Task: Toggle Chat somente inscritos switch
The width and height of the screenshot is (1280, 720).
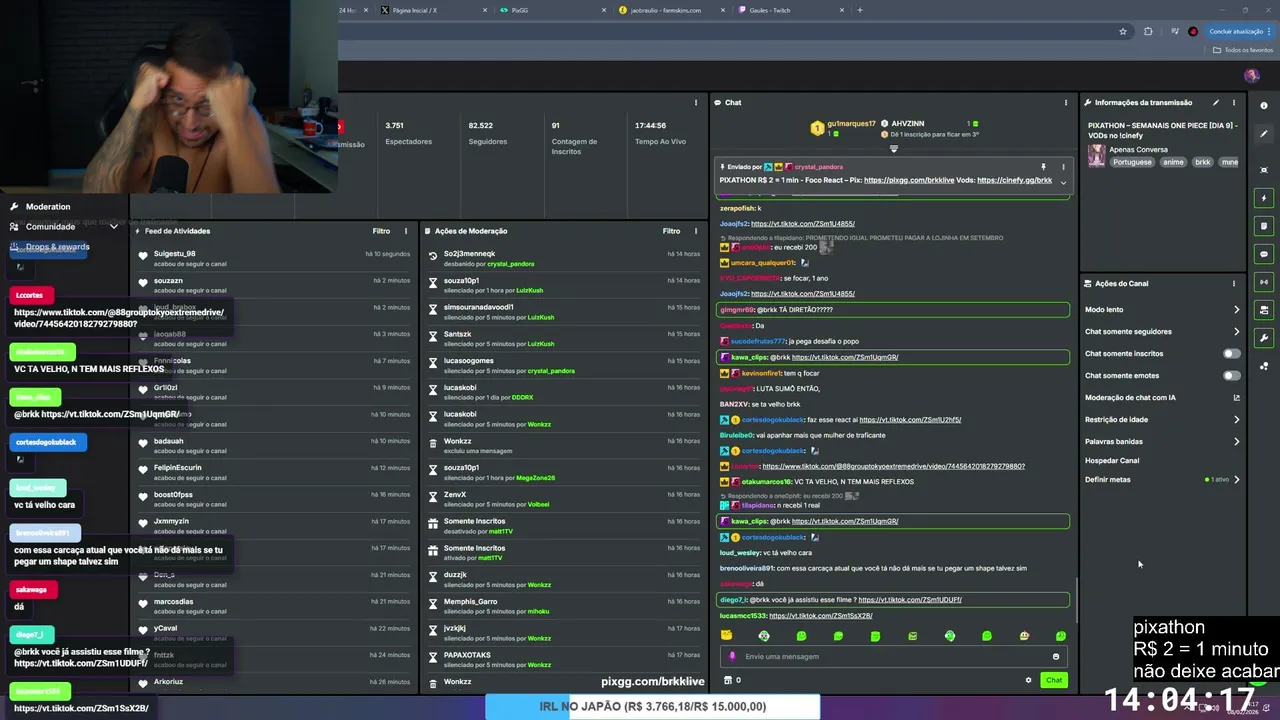Action: click(1232, 353)
